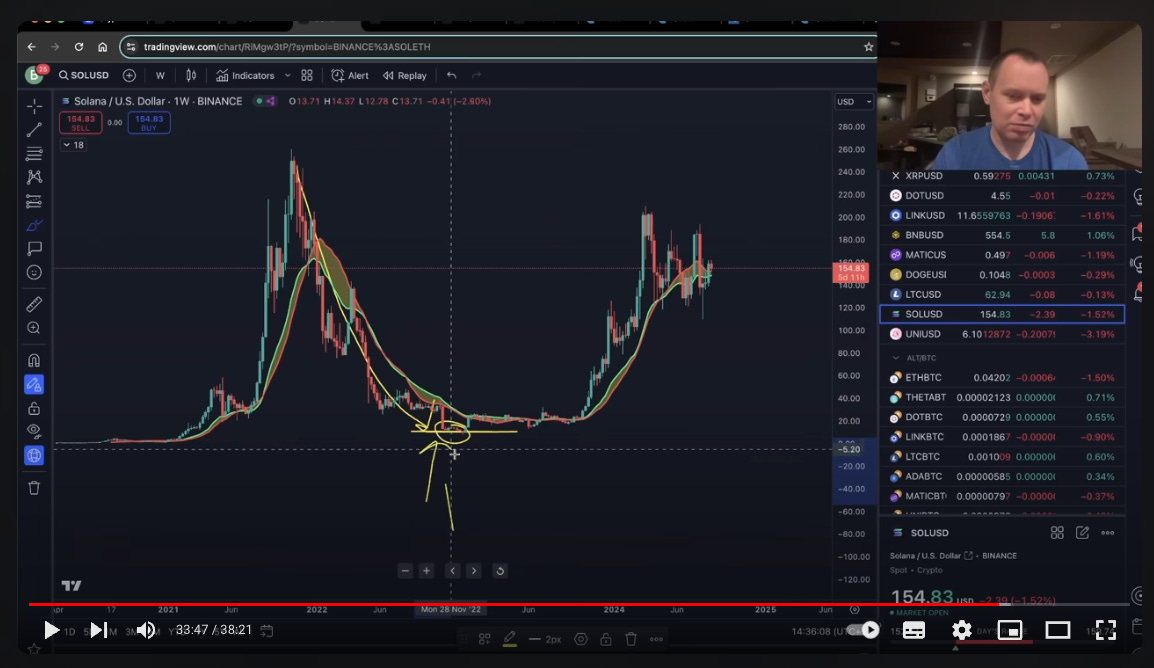Select DOTUSD in the watchlist
Image resolution: width=1154 pixels, height=668 pixels.
(1002, 196)
